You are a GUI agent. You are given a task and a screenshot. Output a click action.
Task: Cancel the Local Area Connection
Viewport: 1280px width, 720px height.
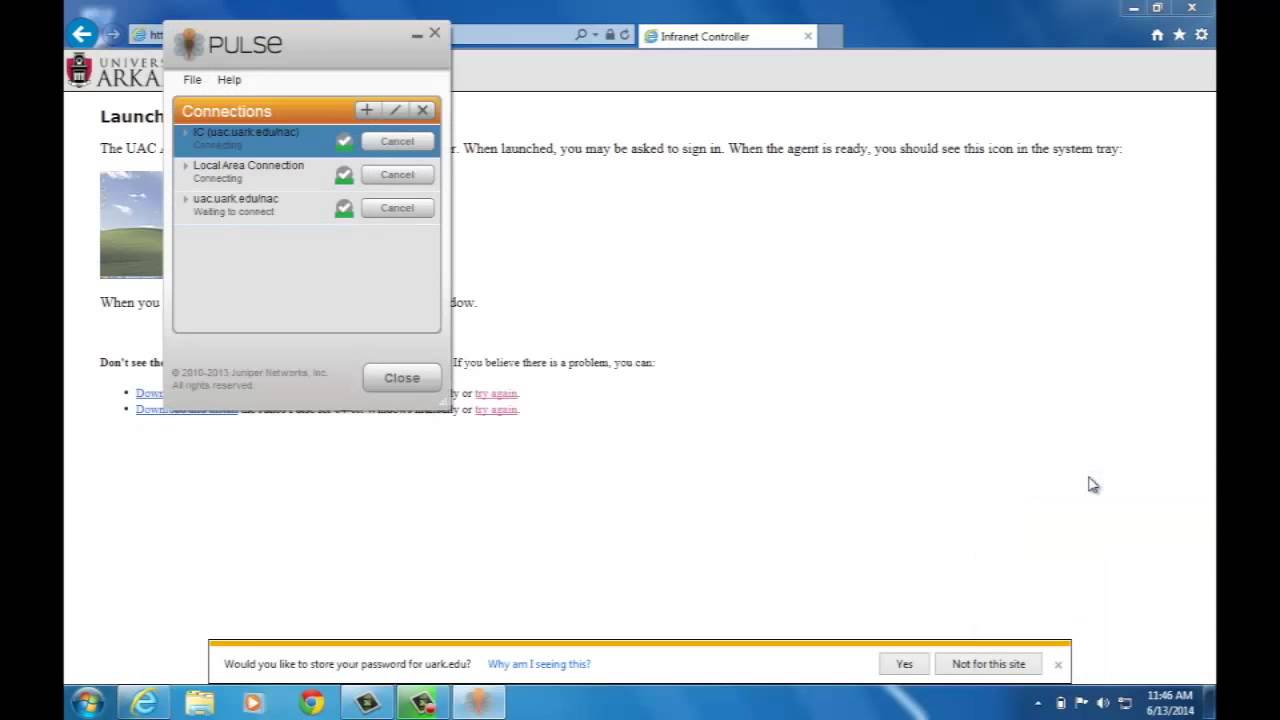397,175
